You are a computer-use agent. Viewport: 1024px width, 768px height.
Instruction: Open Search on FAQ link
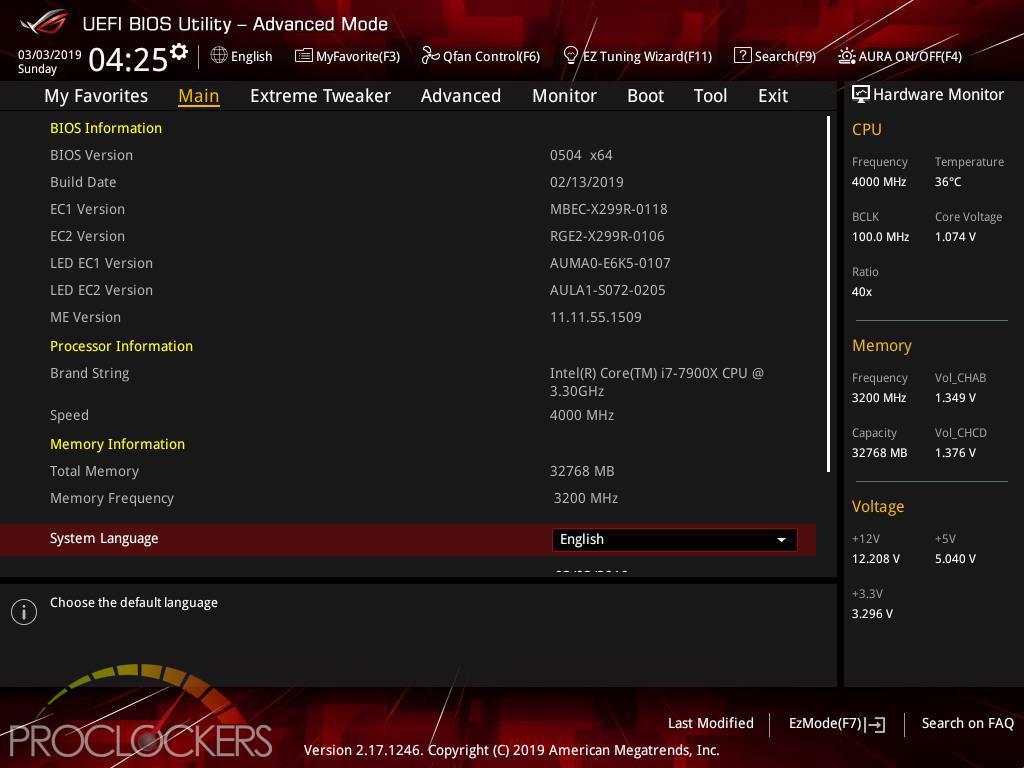coord(967,723)
